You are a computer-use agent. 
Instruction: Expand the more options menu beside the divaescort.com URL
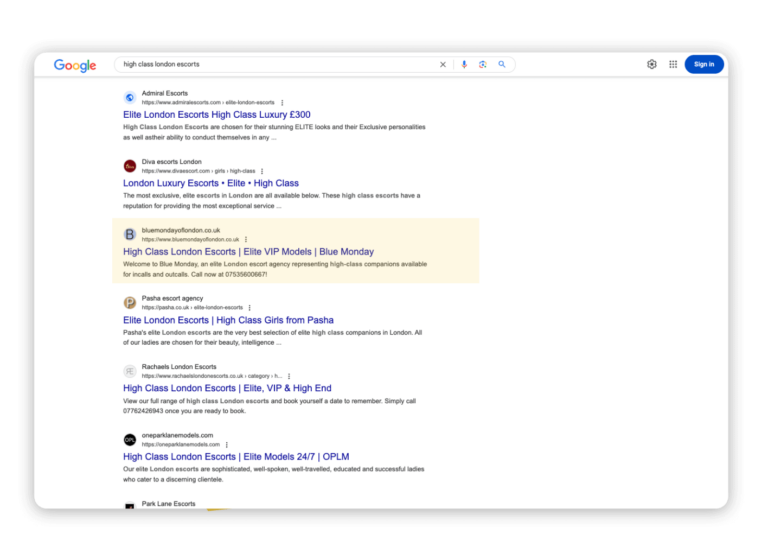[262, 171]
